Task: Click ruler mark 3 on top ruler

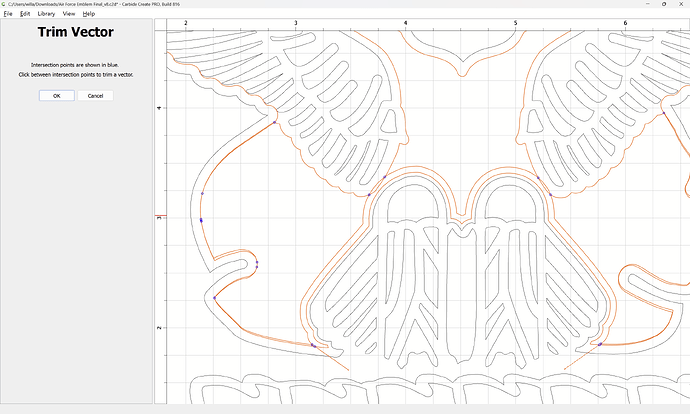Action: 296,23
